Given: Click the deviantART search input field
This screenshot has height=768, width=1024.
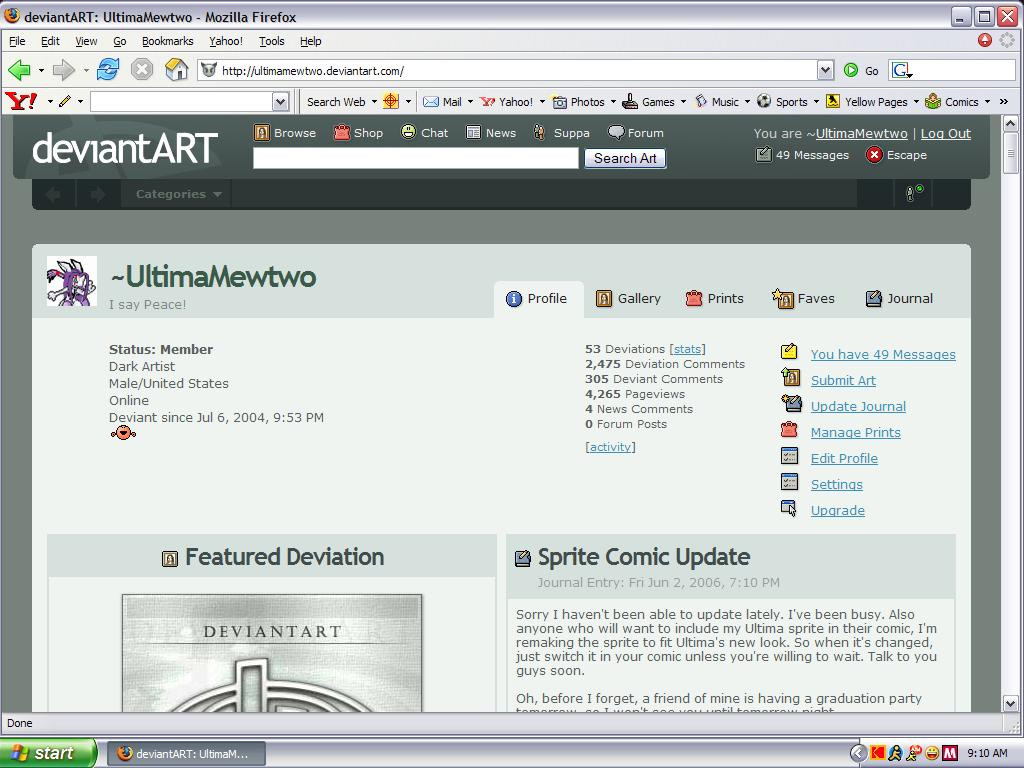Looking at the screenshot, I should (415, 158).
